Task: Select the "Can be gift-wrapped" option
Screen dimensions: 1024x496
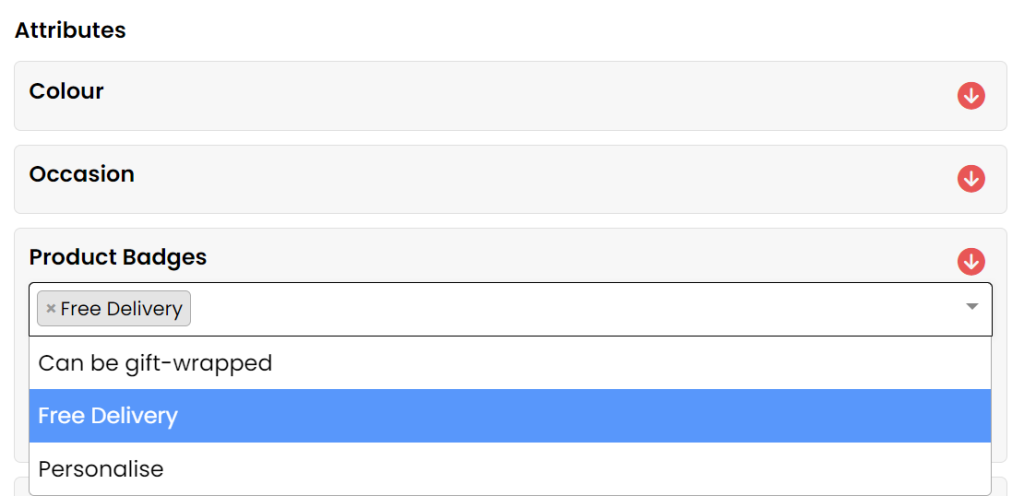Action: coord(155,363)
